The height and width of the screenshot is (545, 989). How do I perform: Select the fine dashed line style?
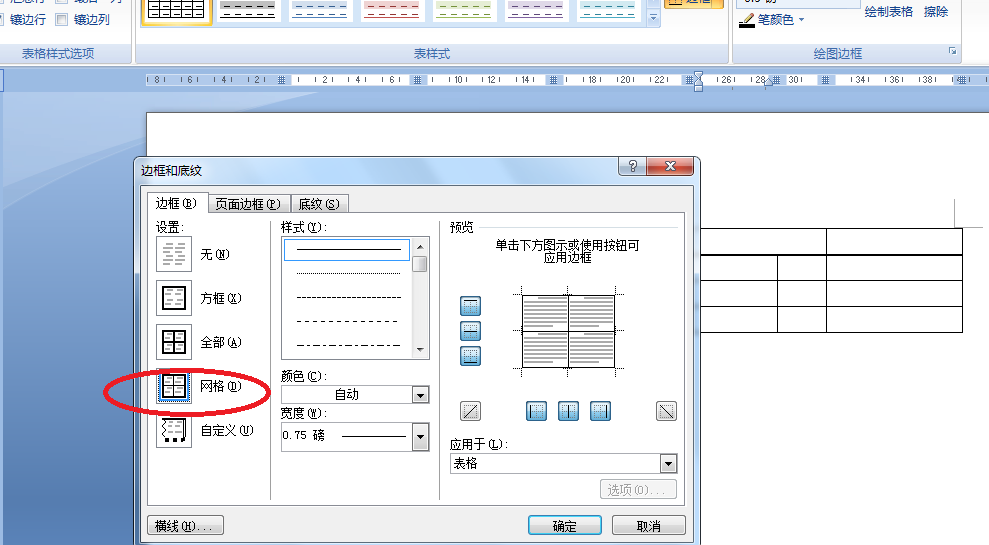point(348,297)
